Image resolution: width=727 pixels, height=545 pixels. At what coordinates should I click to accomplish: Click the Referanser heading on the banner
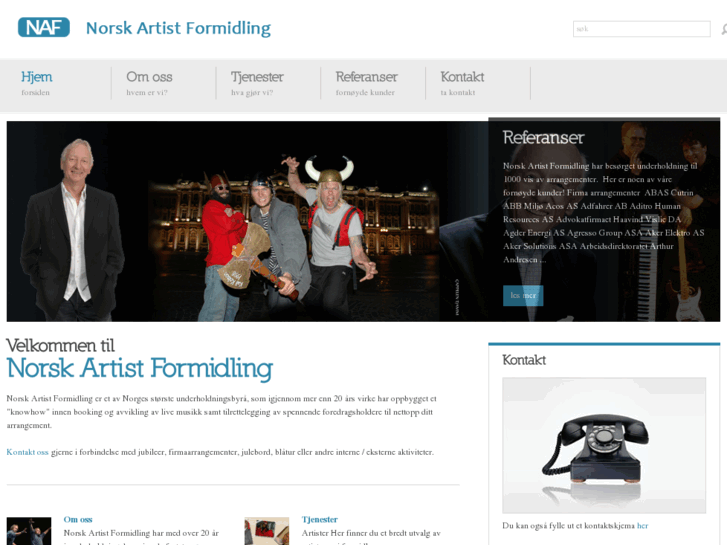[543, 137]
